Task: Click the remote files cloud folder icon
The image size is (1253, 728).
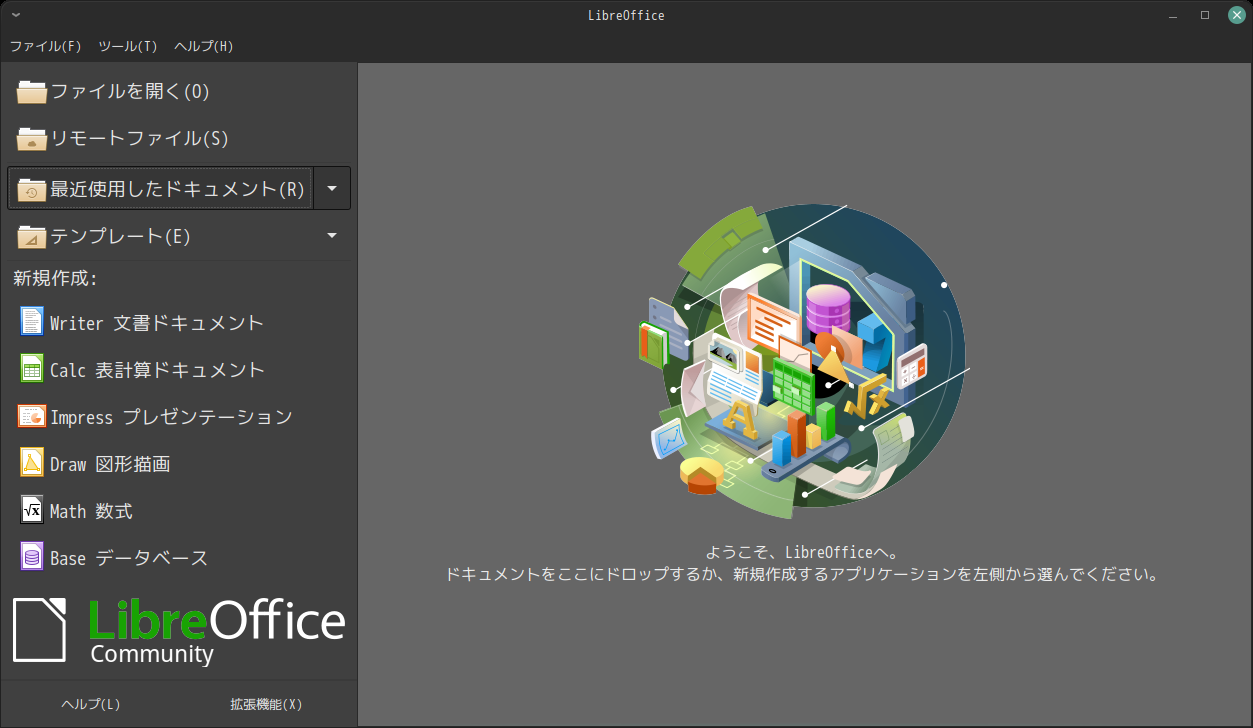Action: (32, 139)
